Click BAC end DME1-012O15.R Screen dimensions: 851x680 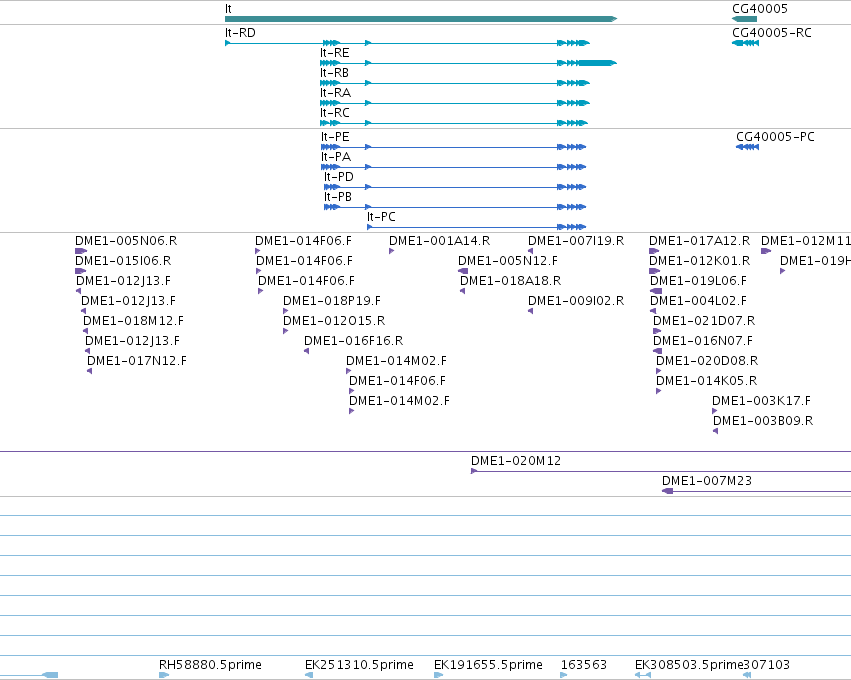point(334,321)
